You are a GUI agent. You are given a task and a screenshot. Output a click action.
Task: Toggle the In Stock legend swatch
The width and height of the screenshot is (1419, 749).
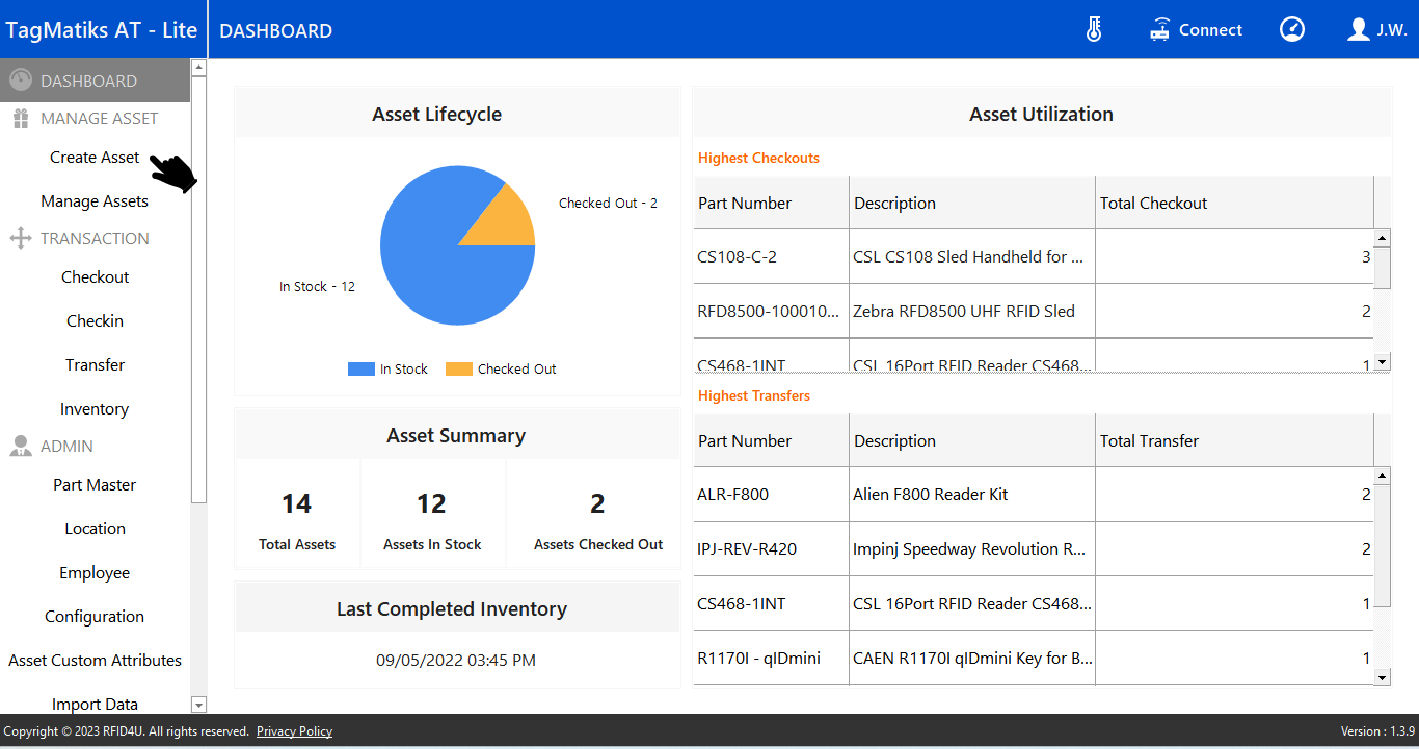click(361, 369)
